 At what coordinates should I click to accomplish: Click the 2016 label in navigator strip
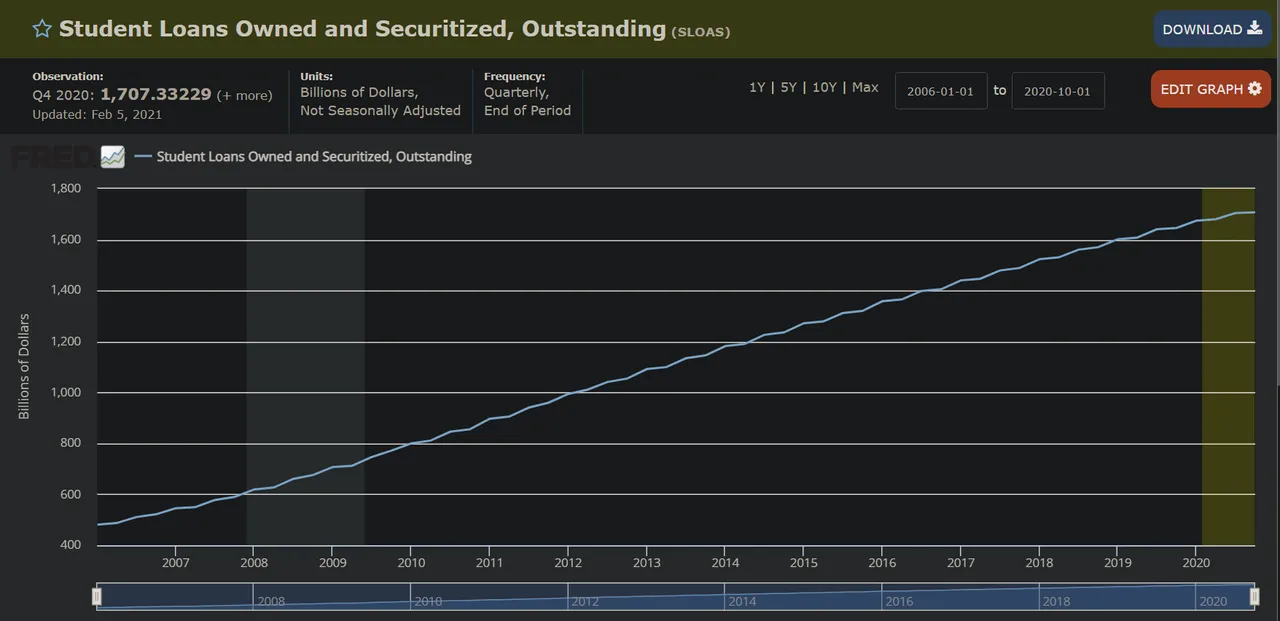click(899, 601)
